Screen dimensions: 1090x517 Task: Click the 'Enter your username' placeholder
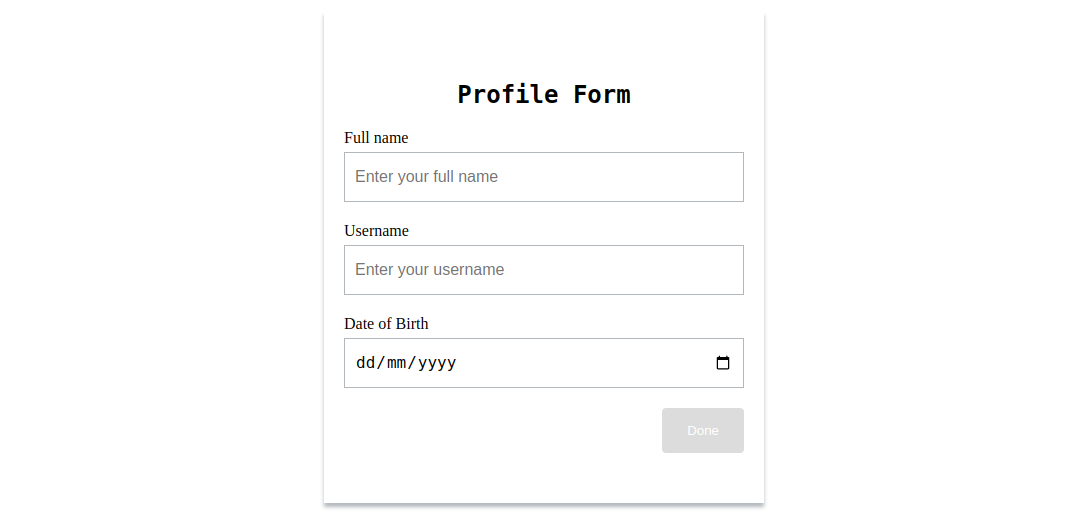430,270
